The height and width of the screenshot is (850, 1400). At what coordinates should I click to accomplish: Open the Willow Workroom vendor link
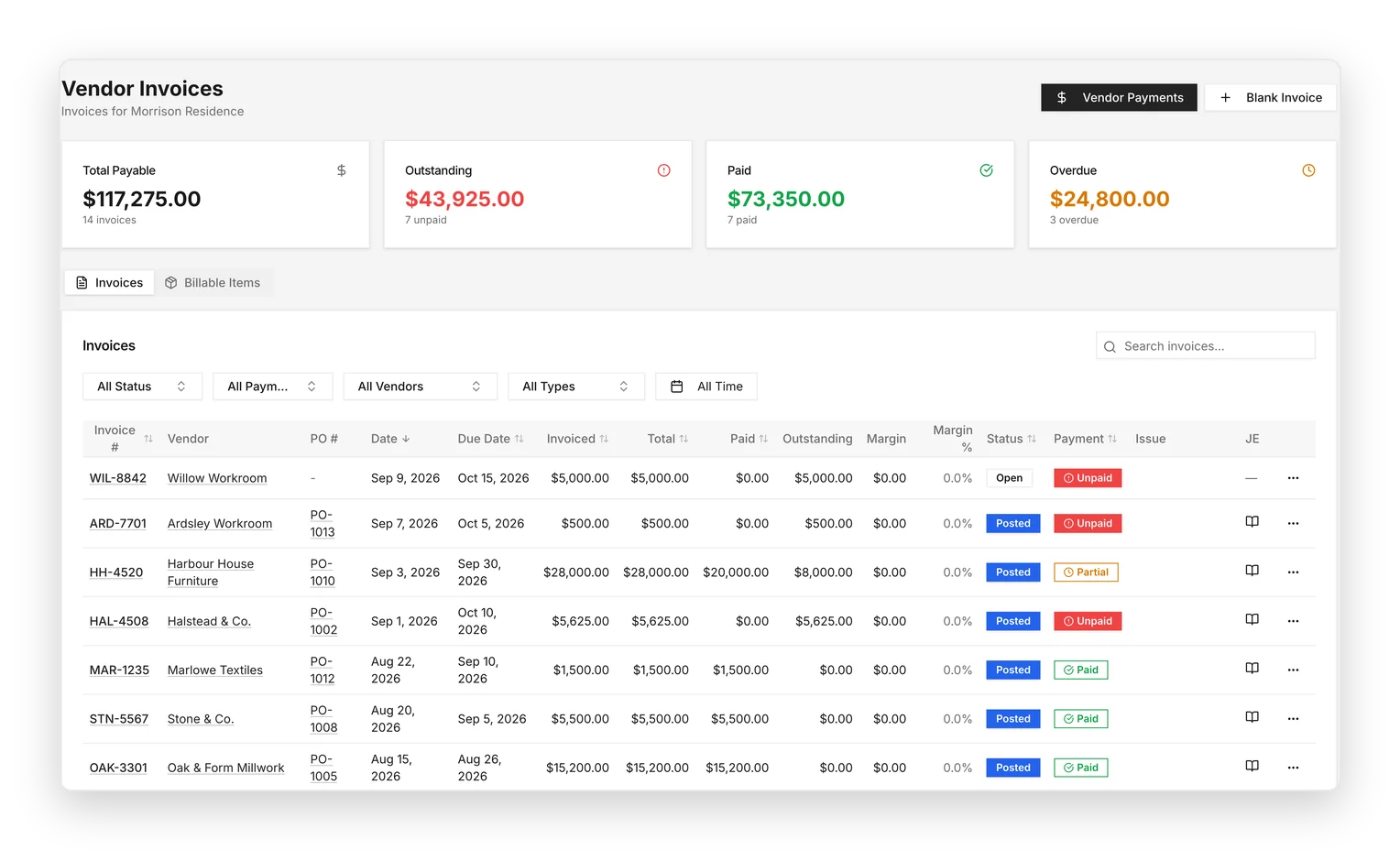click(217, 478)
